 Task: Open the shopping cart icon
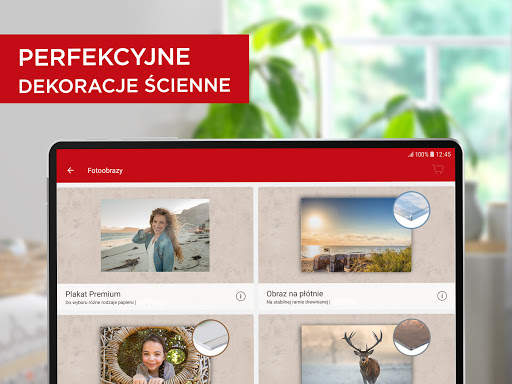[x=438, y=169]
